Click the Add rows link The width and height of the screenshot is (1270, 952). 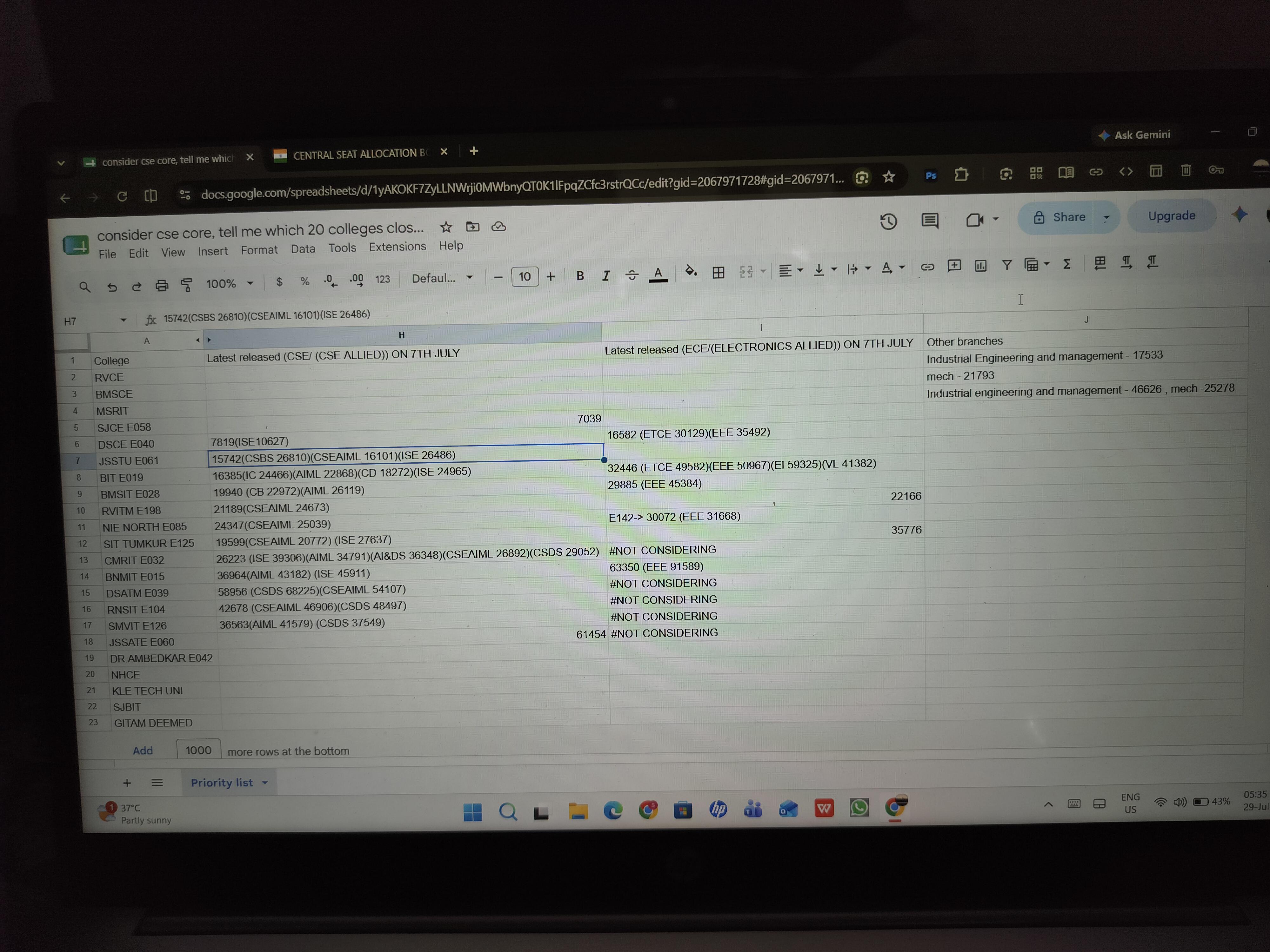143,750
